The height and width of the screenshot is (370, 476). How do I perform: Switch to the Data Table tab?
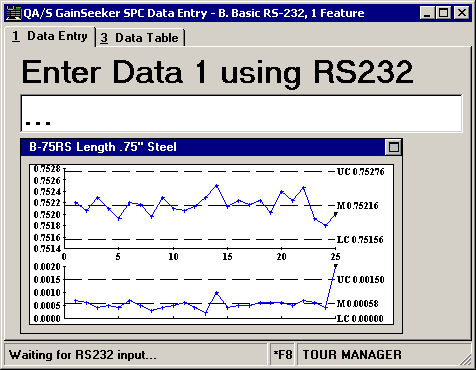point(140,38)
